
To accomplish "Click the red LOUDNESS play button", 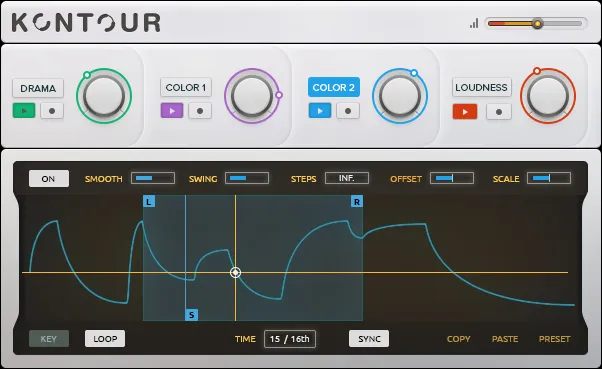I will coord(465,112).
